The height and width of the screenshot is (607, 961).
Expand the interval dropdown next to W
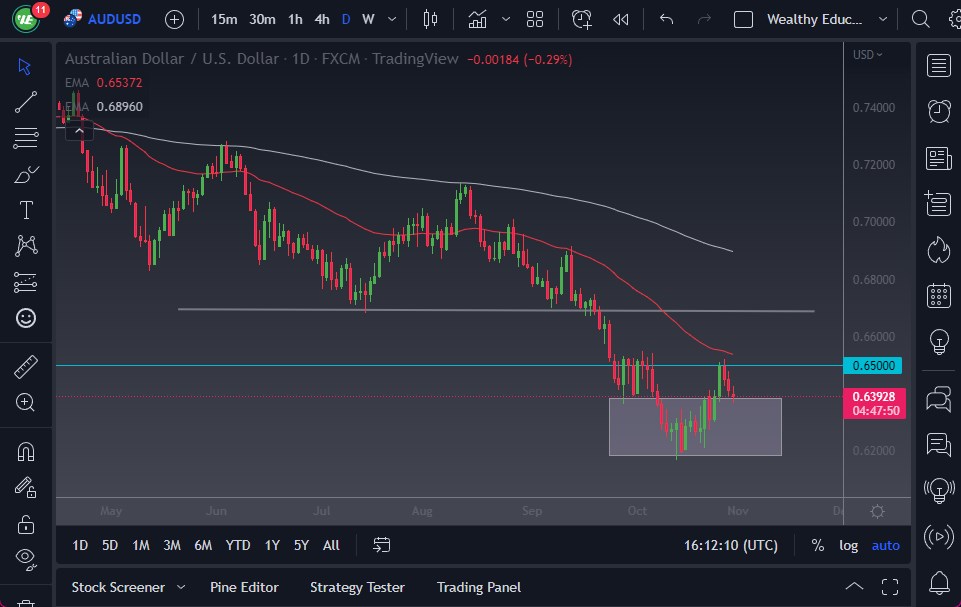click(x=391, y=18)
